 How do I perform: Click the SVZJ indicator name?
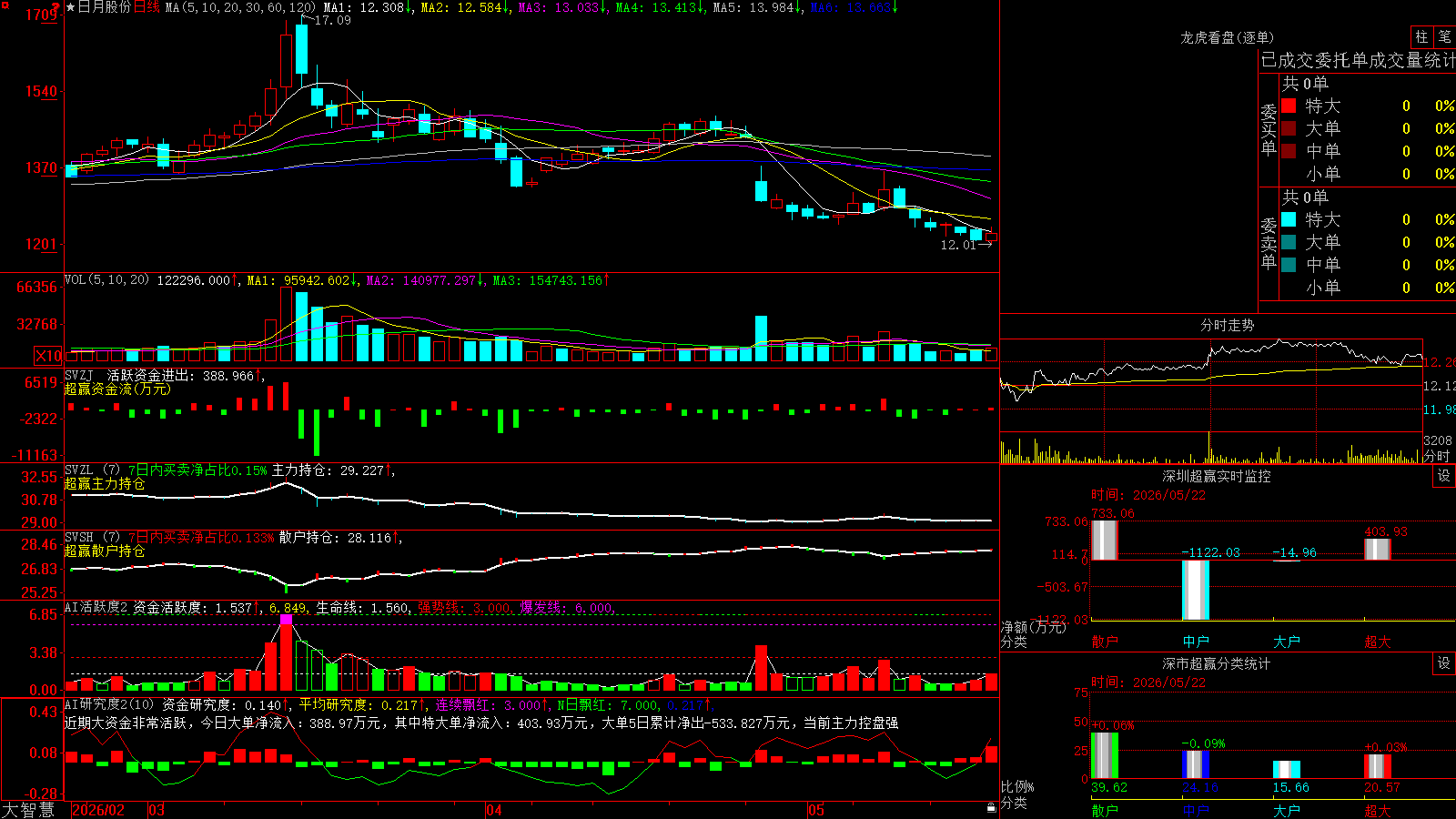(x=79, y=375)
